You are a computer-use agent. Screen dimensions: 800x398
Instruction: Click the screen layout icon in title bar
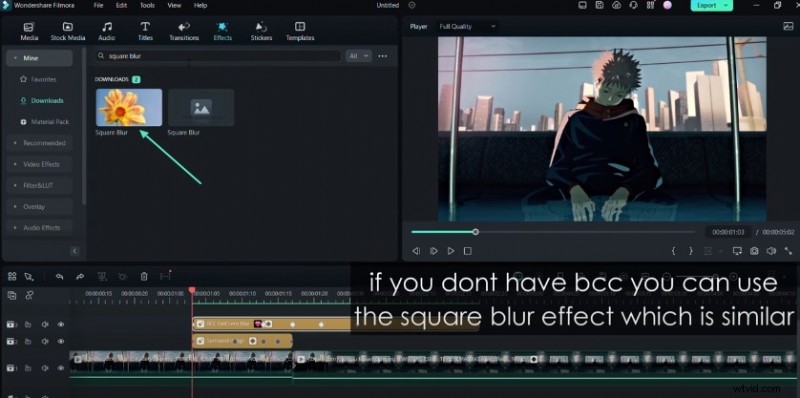click(583, 5)
